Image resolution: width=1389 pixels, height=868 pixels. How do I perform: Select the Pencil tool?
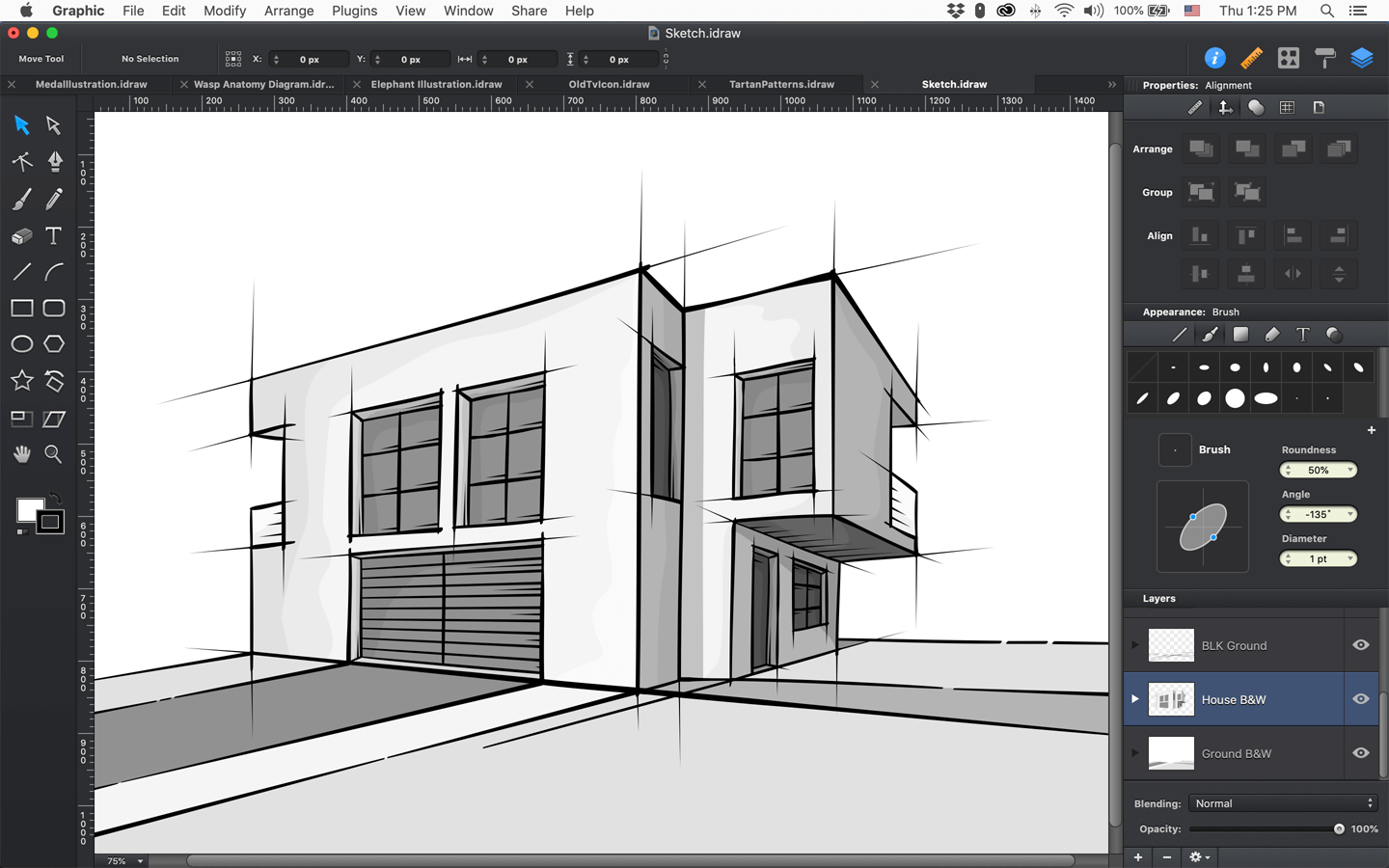click(55, 199)
